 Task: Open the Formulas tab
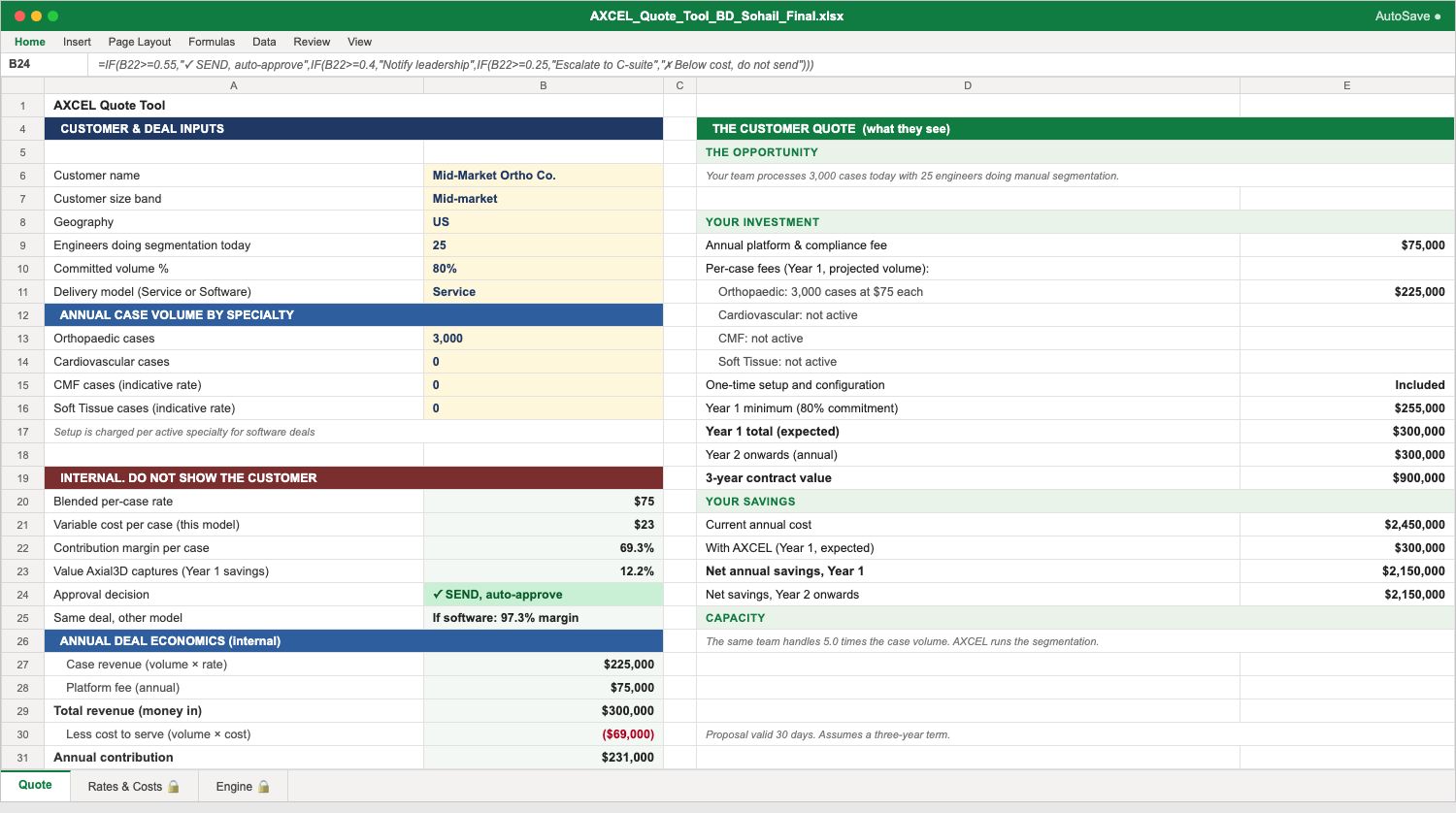pyautogui.click(x=212, y=42)
